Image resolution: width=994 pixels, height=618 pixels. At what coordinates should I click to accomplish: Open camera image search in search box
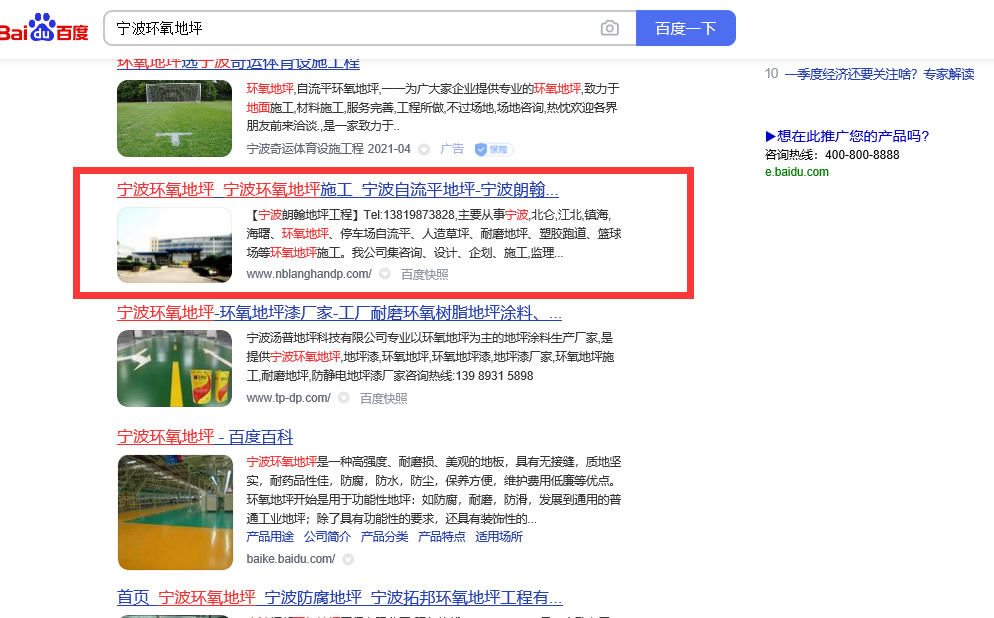(609, 28)
